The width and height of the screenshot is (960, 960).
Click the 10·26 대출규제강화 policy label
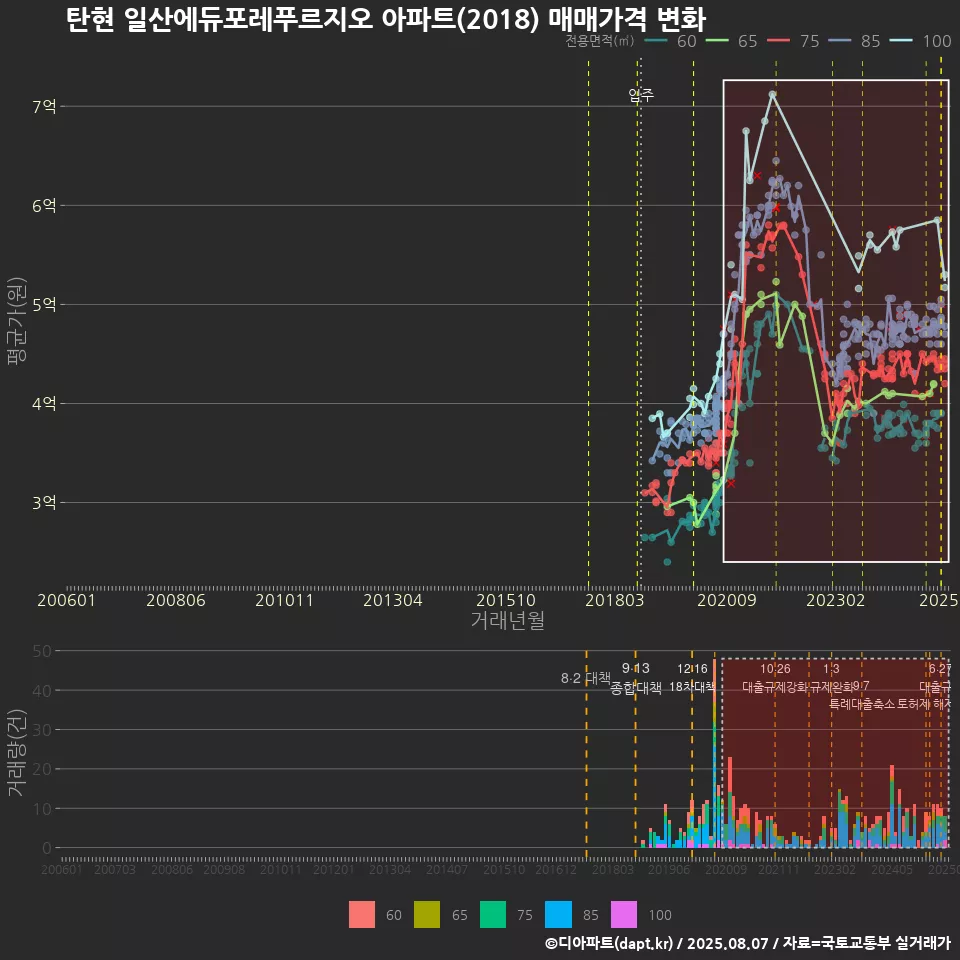[x=774, y=678]
